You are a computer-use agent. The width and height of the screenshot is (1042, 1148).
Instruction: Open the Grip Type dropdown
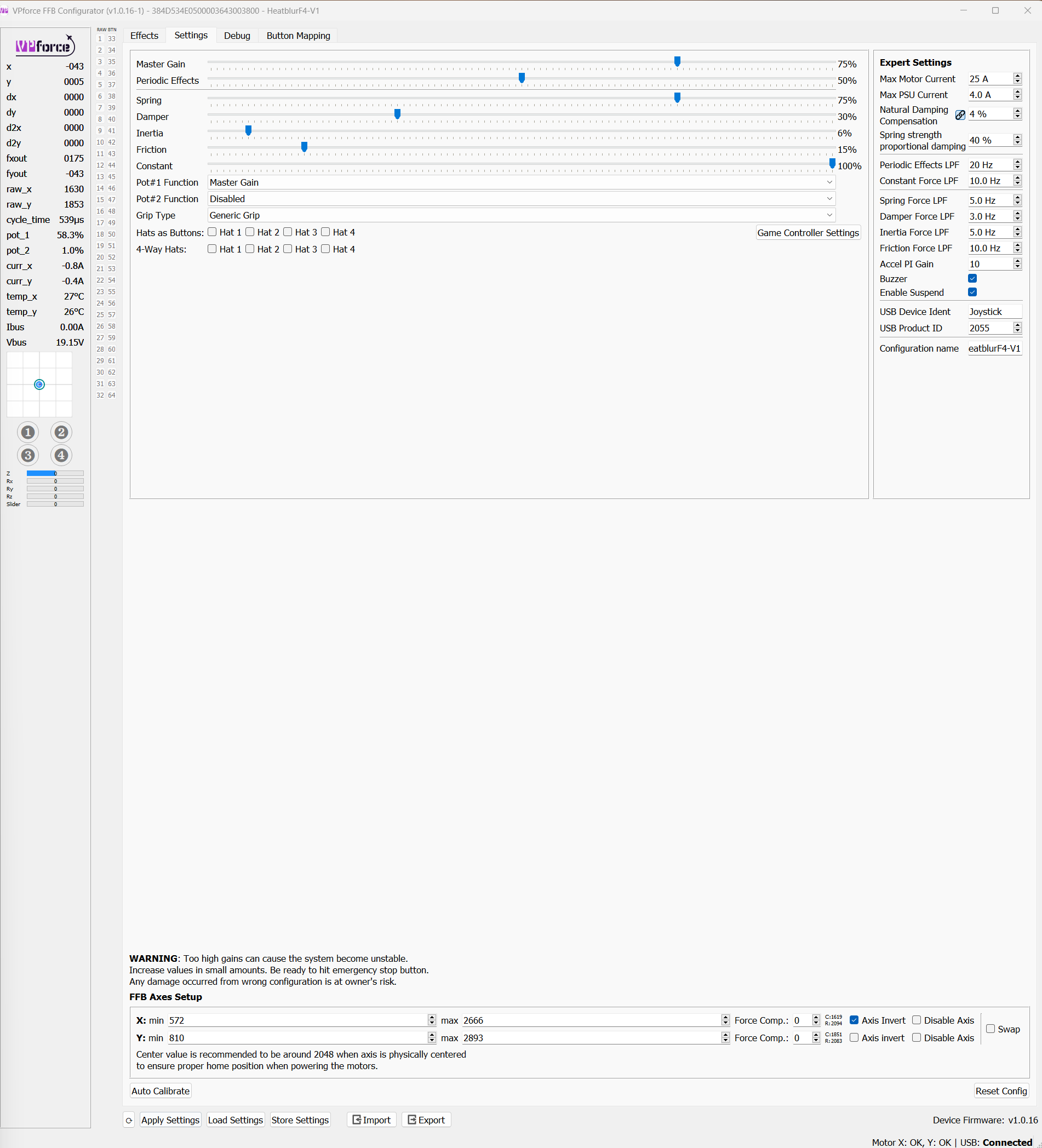[x=522, y=215]
